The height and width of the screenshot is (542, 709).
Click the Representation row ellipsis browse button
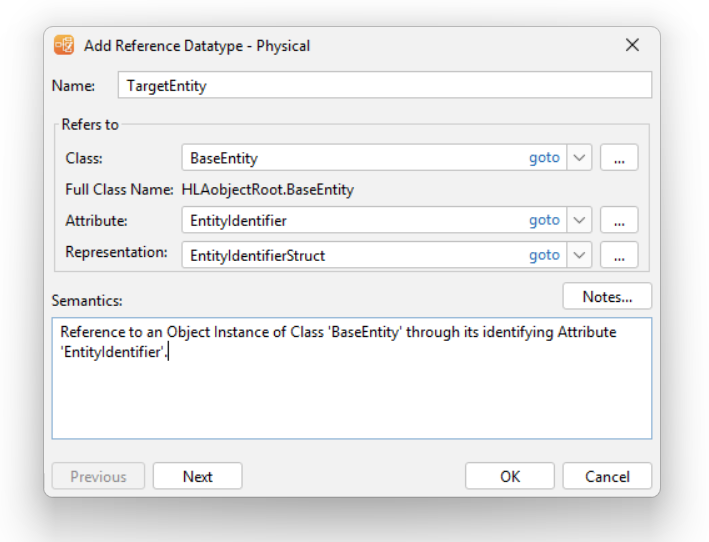[x=619, y=255]
